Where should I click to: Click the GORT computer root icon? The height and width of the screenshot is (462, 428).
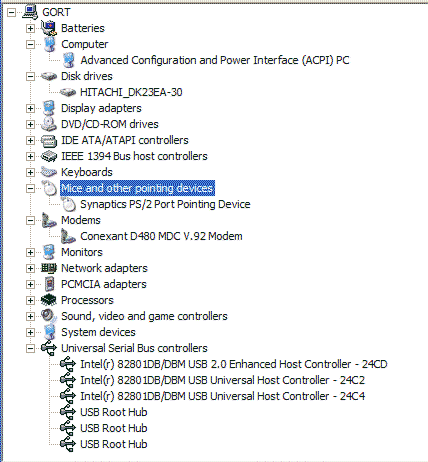[30, 12]
